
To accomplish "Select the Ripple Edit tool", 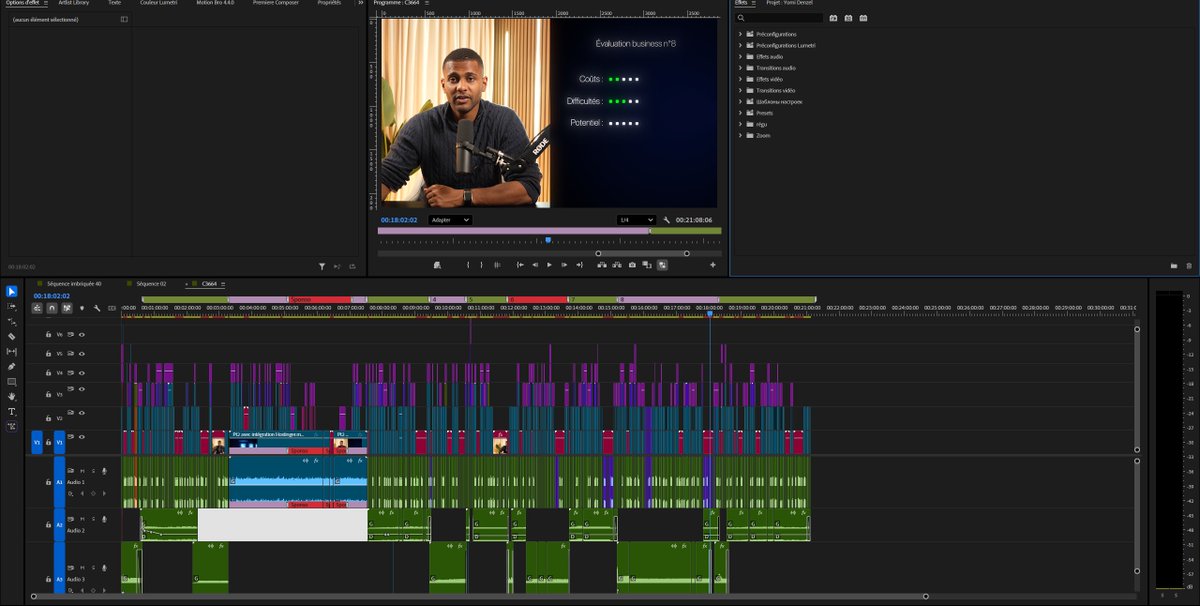I will (x=12, y=321).
